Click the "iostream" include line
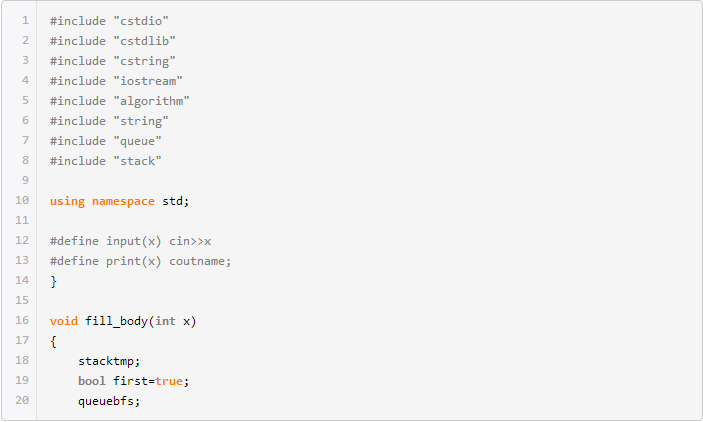 click(116, 81)
